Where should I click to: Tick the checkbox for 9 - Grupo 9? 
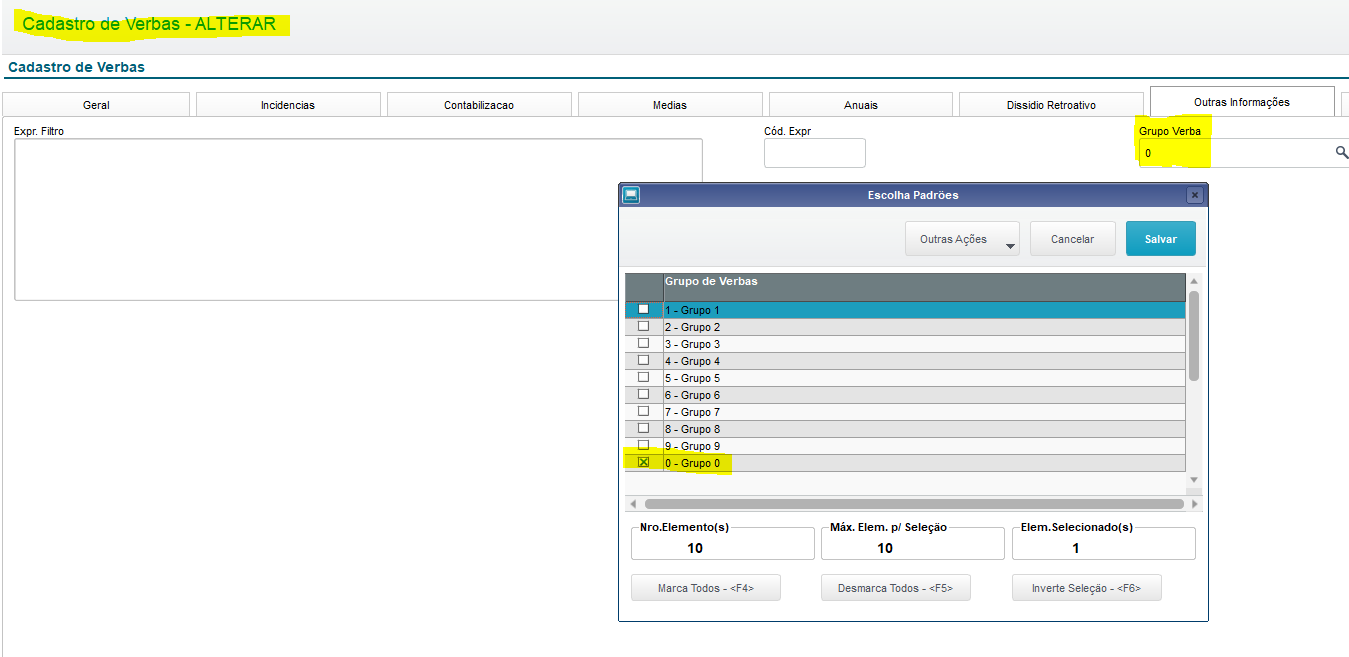(643, 446)
